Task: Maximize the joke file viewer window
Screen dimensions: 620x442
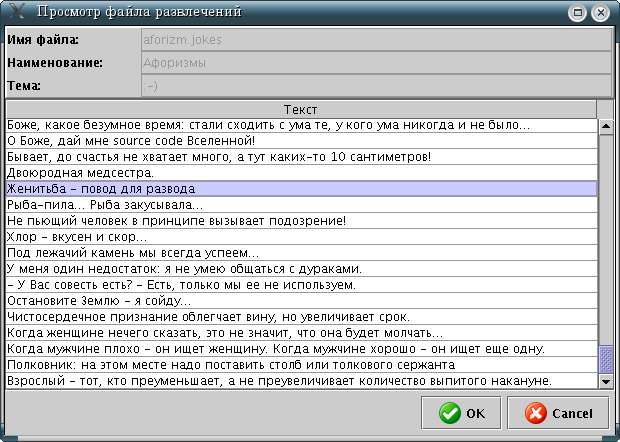Action: pyautogui.click(x=577, y=13)
